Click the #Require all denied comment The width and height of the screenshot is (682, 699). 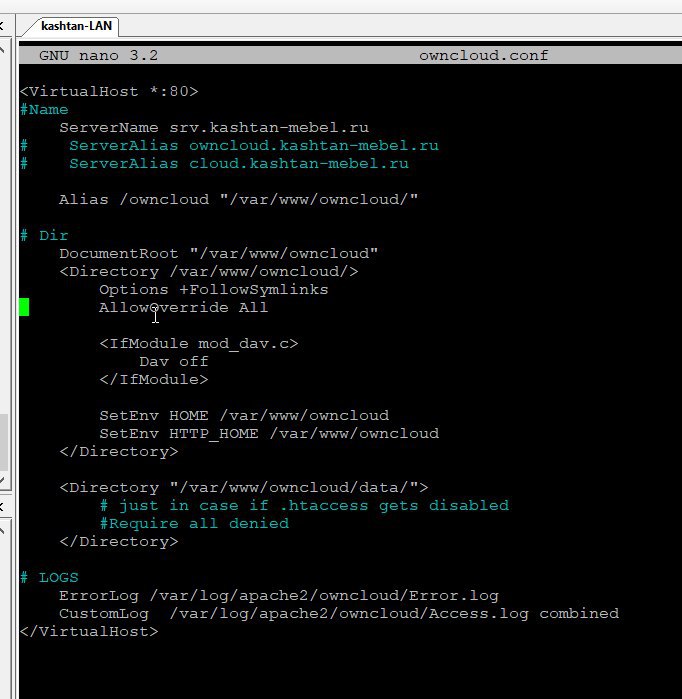194,523
